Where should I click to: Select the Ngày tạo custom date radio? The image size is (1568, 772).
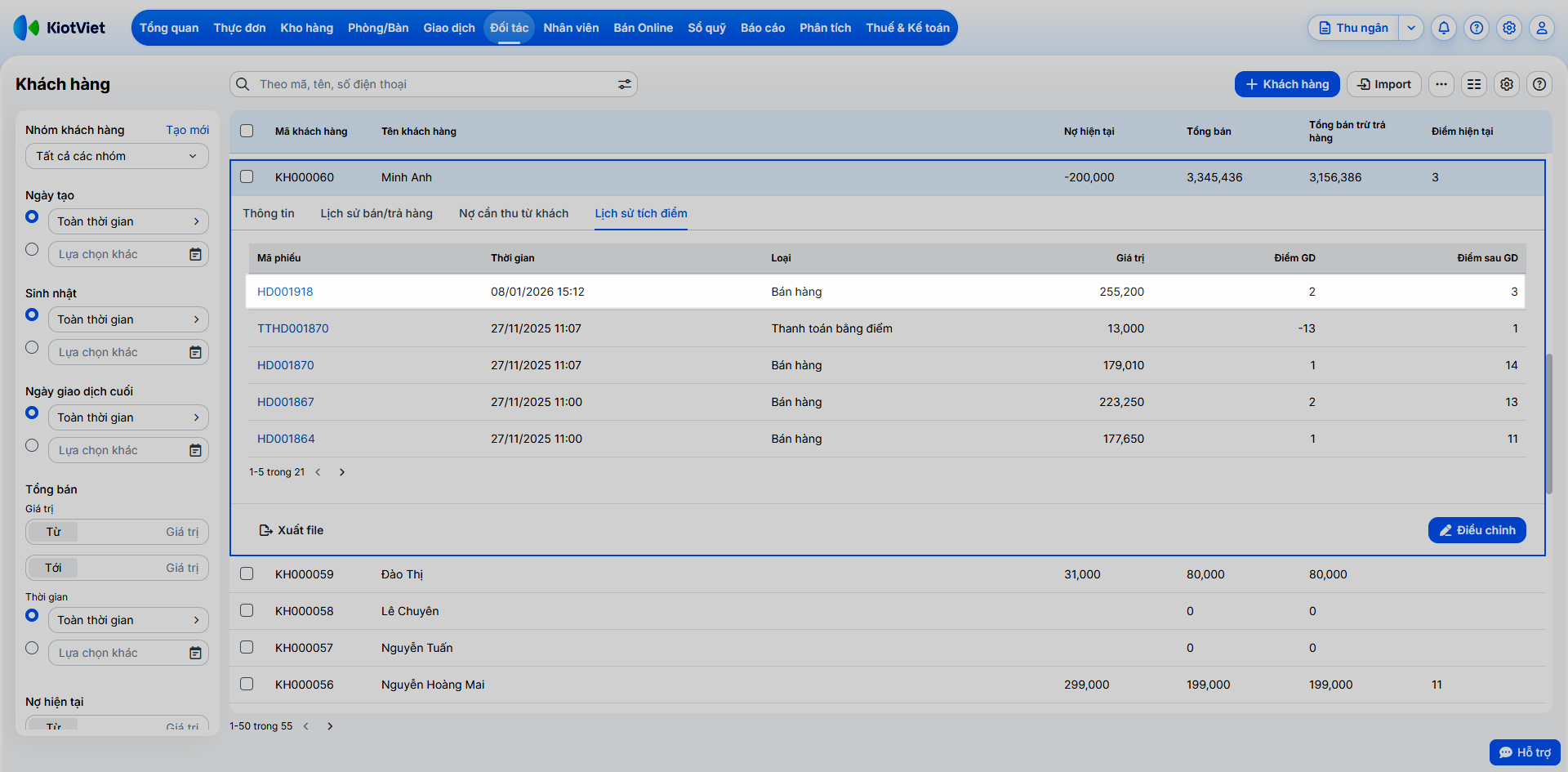[x=32, y=249]
